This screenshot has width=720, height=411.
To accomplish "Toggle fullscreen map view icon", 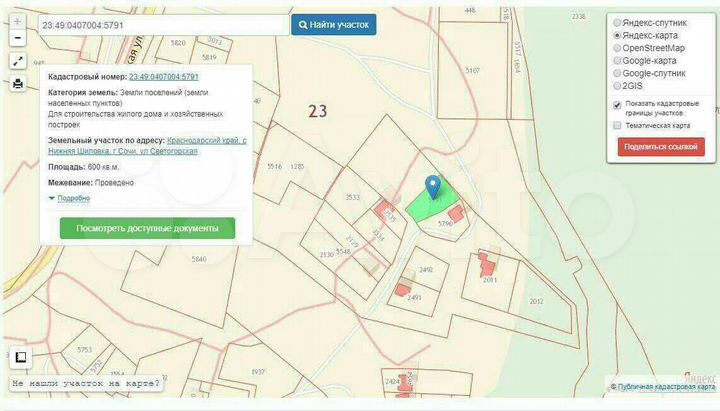I will (x=17, y=61).
